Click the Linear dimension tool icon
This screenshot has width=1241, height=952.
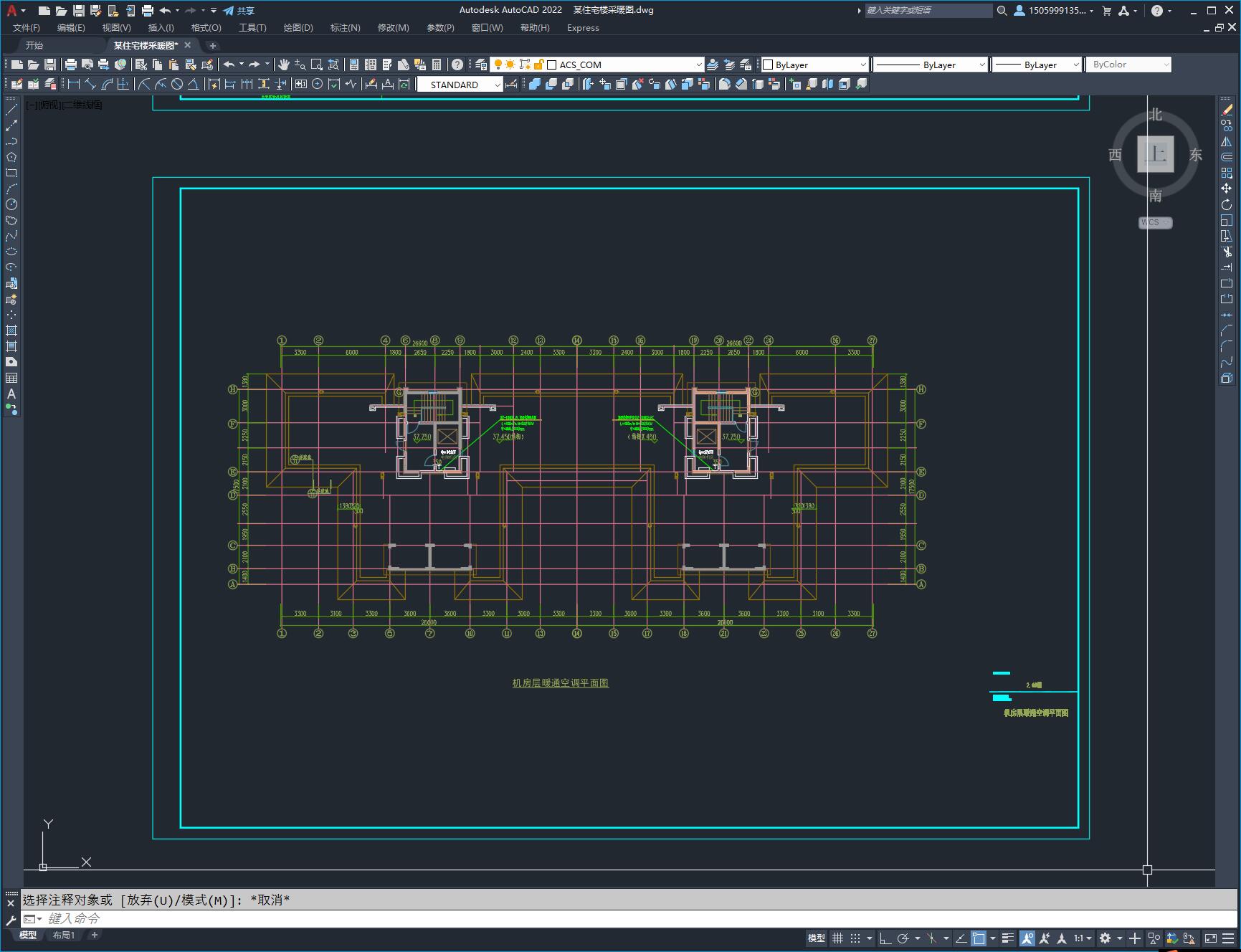(74, 85)
